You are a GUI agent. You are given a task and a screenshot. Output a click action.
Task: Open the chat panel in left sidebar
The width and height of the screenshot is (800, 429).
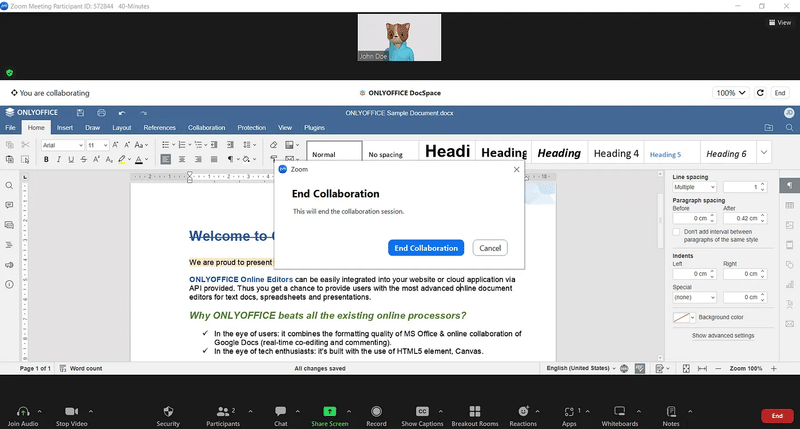[9, 225]
